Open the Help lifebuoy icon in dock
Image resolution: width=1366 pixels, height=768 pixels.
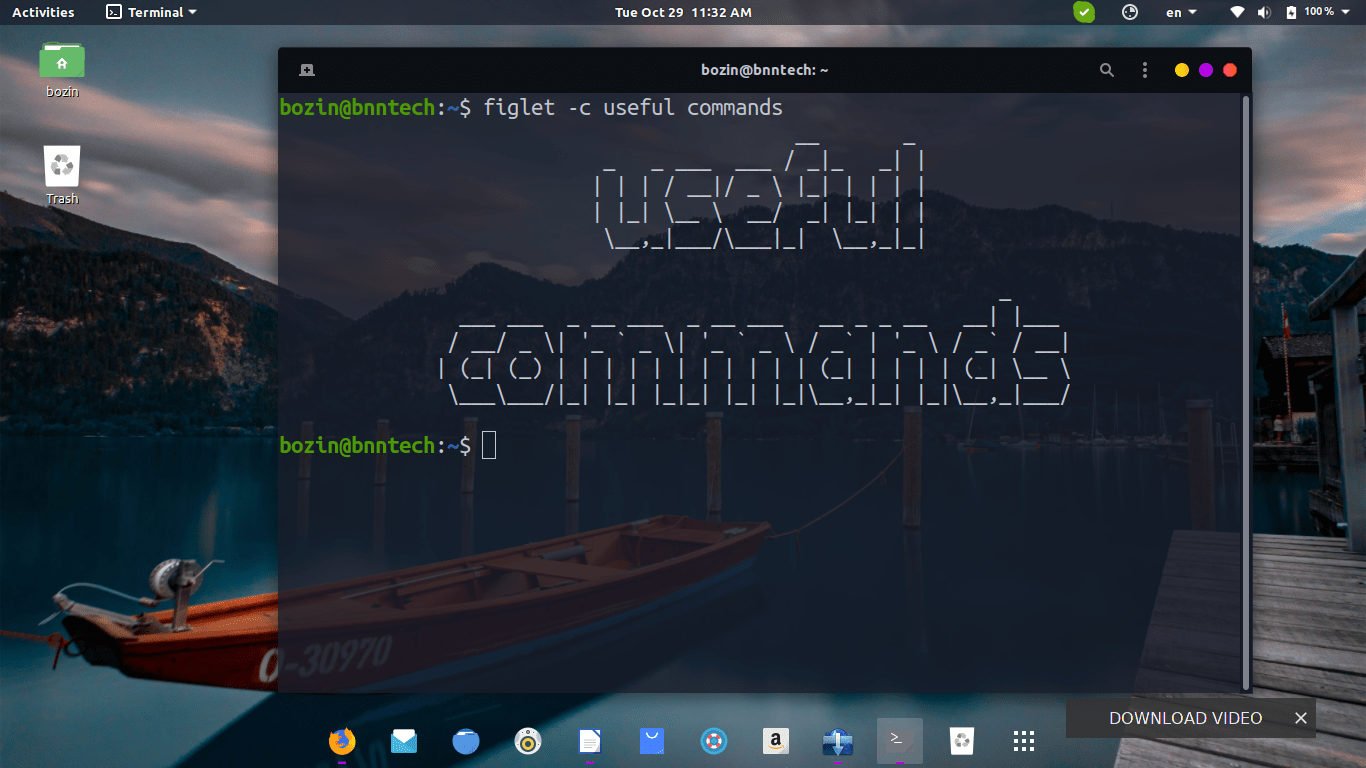pos(714,741)
